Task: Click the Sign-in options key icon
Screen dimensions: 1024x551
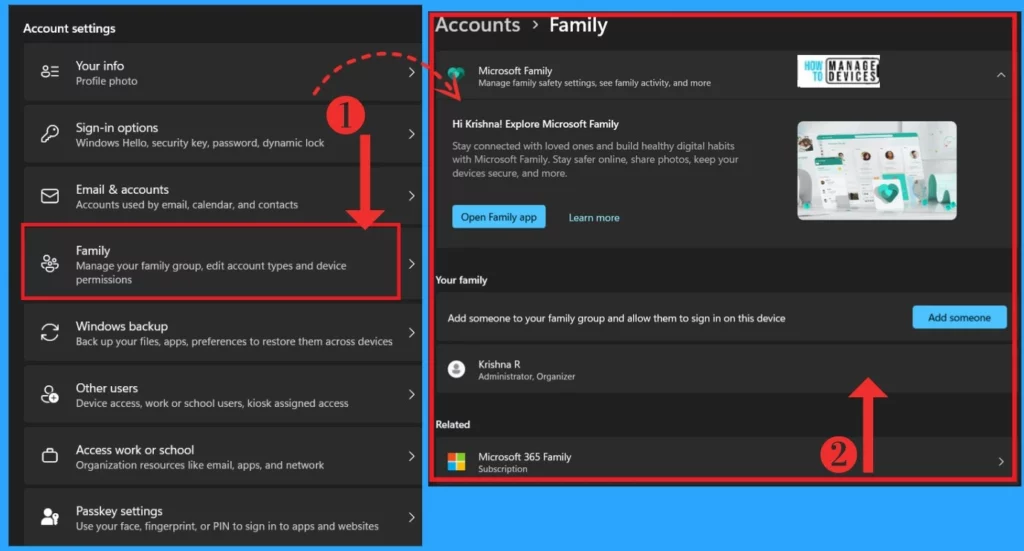Action: click(50, 134)
